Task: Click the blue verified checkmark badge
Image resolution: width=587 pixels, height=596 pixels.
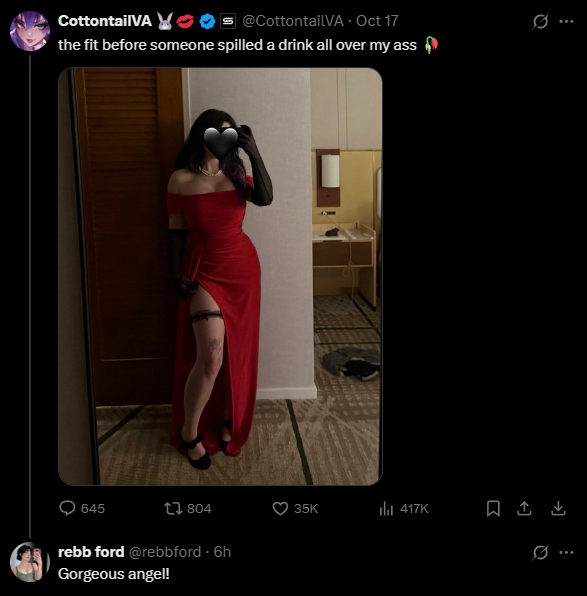Action: coord(207,21)
